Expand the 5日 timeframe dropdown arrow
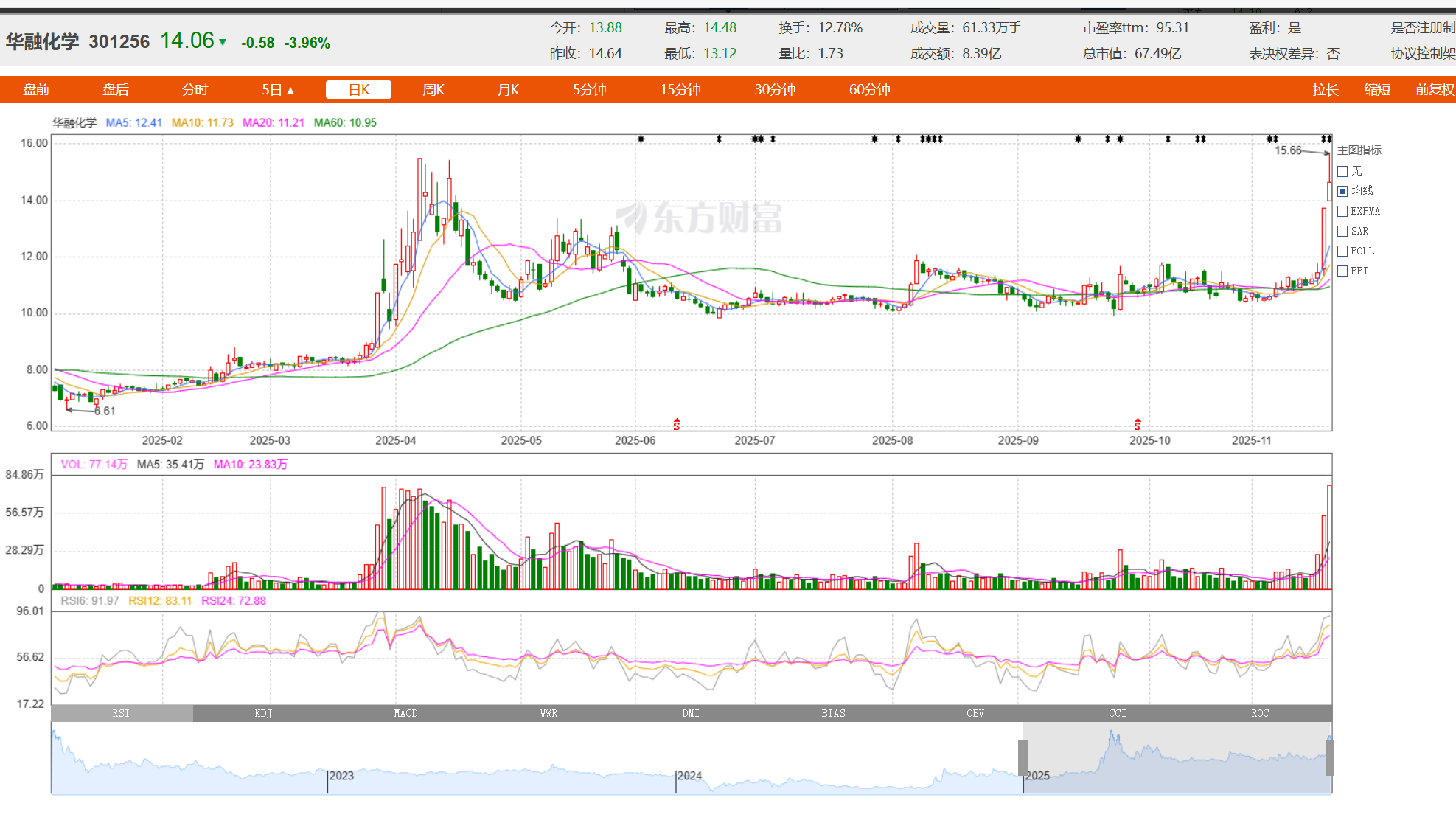Screen dimensions: 1456x837 pyautogui.click(x=290, y=91)
